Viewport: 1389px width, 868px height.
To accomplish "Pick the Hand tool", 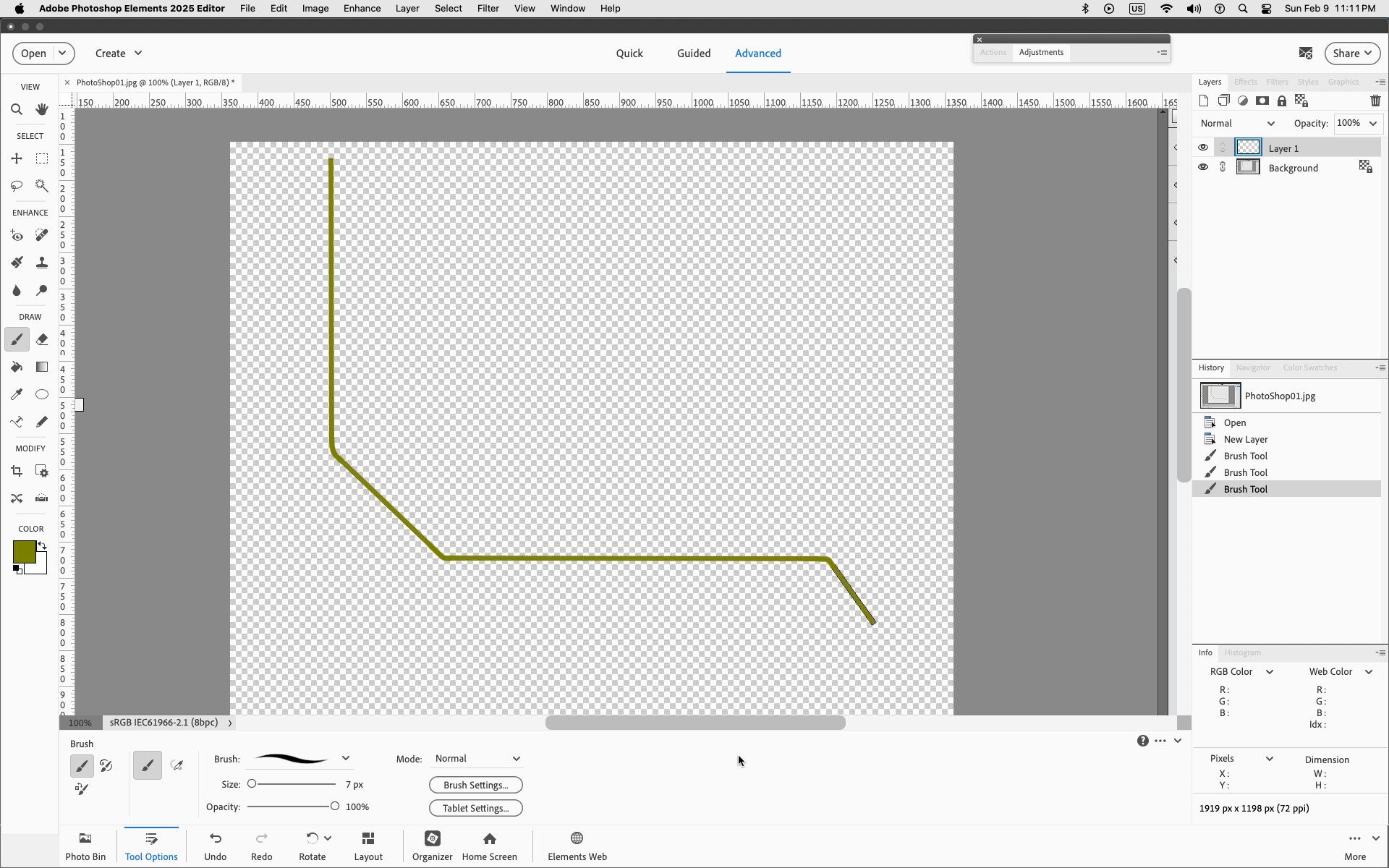I will click(42, 109).
